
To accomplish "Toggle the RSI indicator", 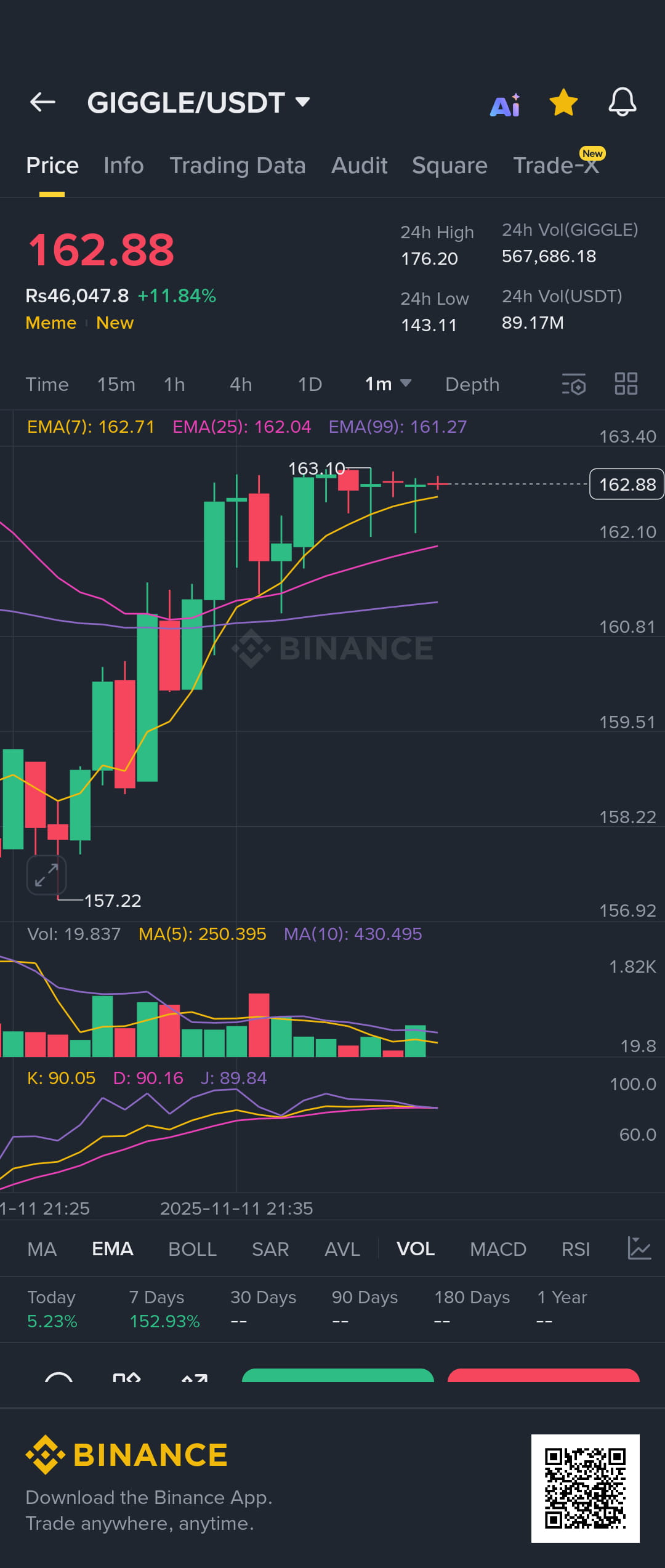I will (x=576, y=1248).
